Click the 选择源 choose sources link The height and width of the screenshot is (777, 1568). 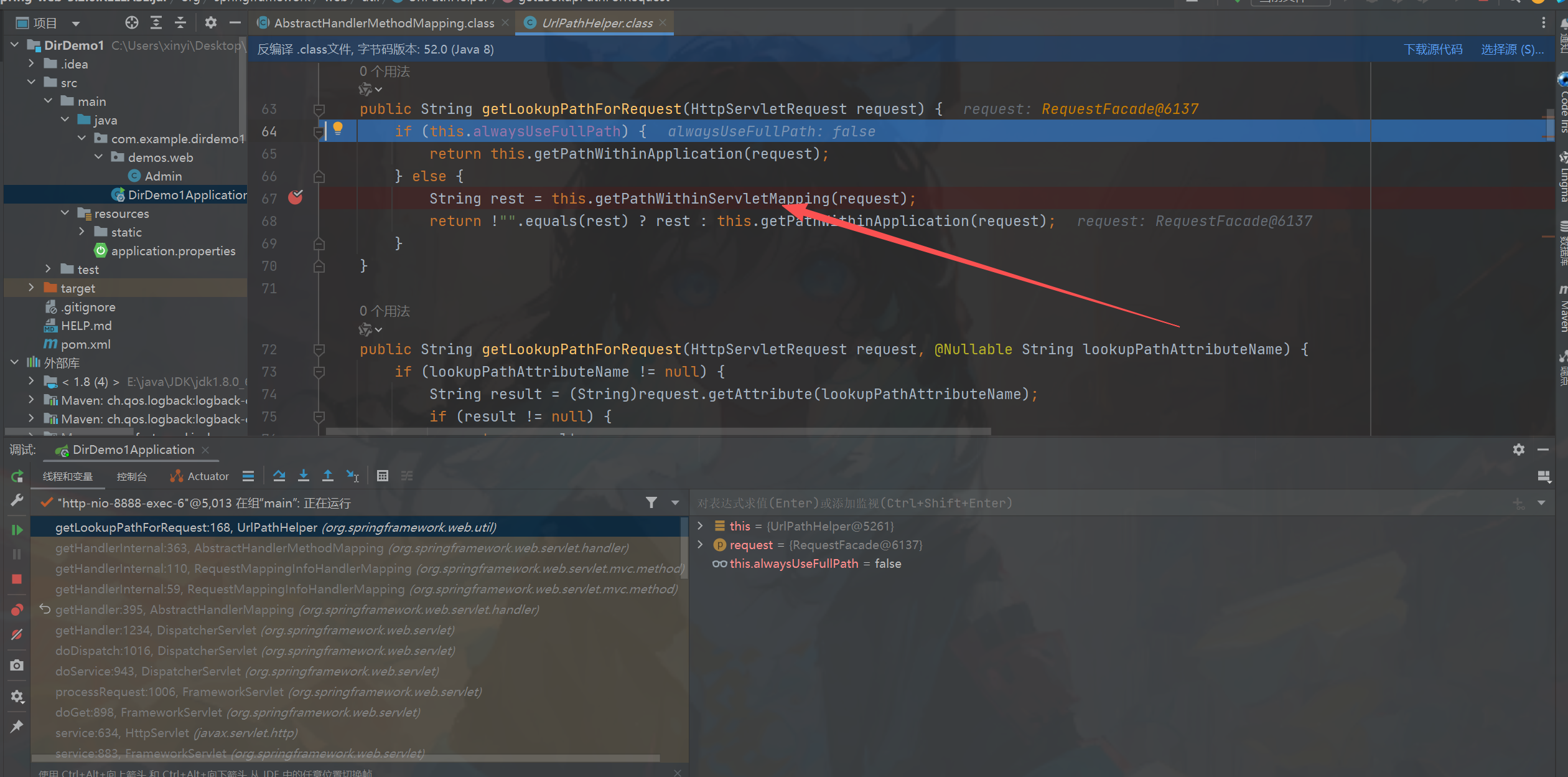(x=1511, y=49)
